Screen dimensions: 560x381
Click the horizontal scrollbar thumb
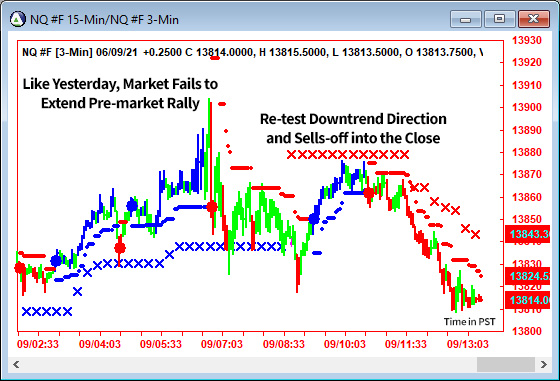click(x=506, y=364)
